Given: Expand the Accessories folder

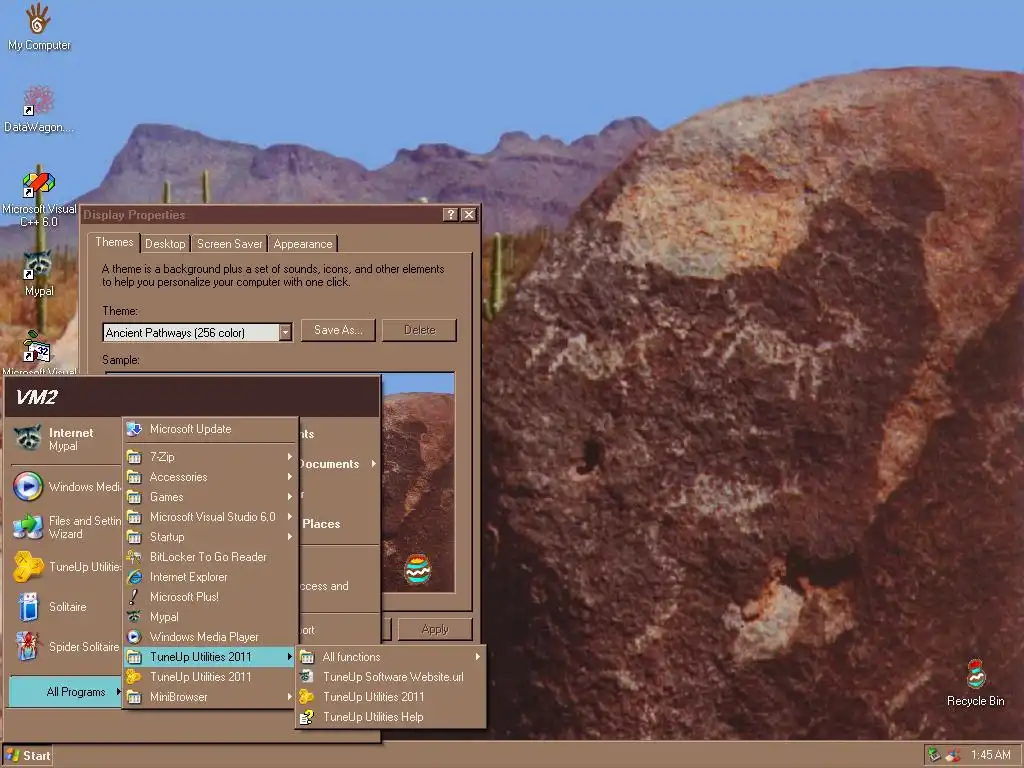Looking at the screenshot, I should [x=210, y=477].
